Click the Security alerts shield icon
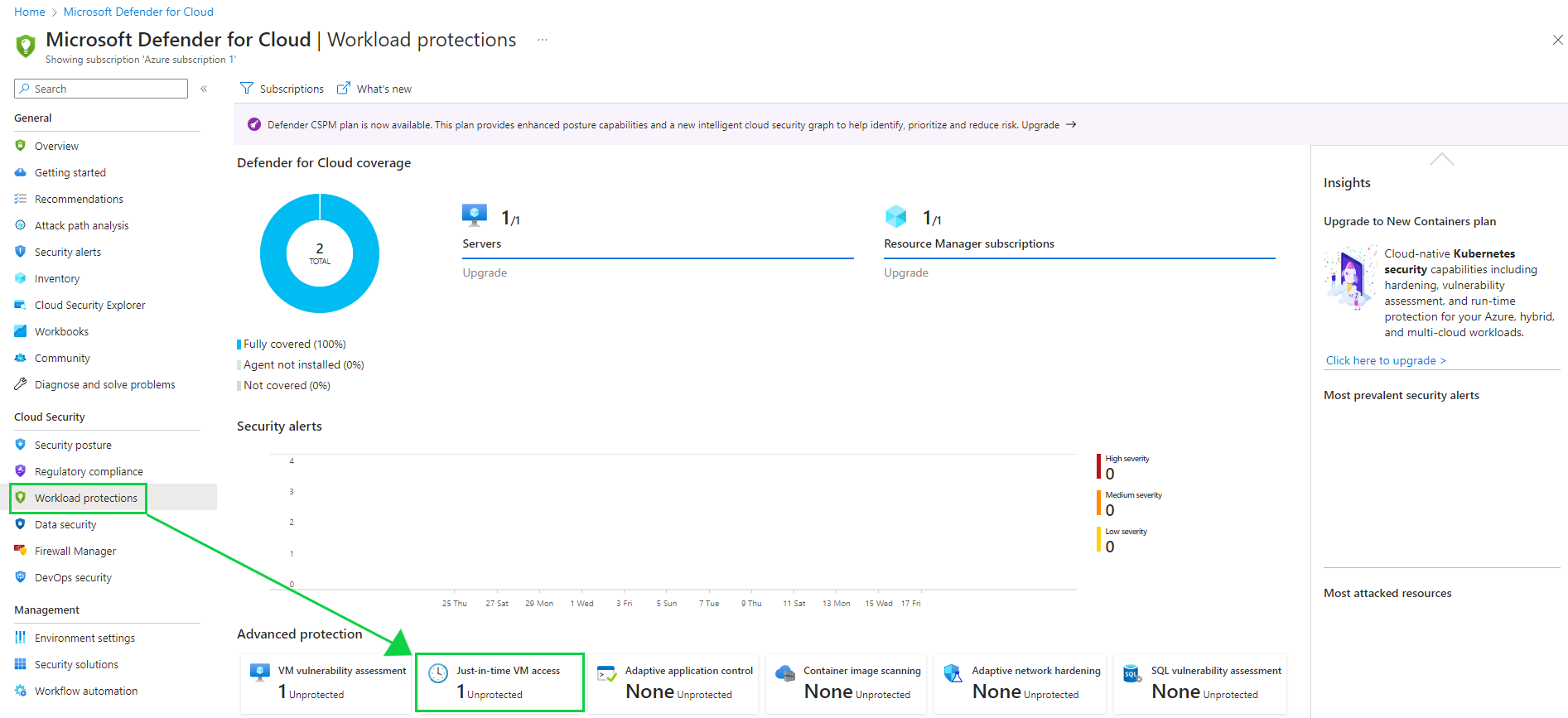This screenshot has height=718, width=1568. tap(21, 252)
